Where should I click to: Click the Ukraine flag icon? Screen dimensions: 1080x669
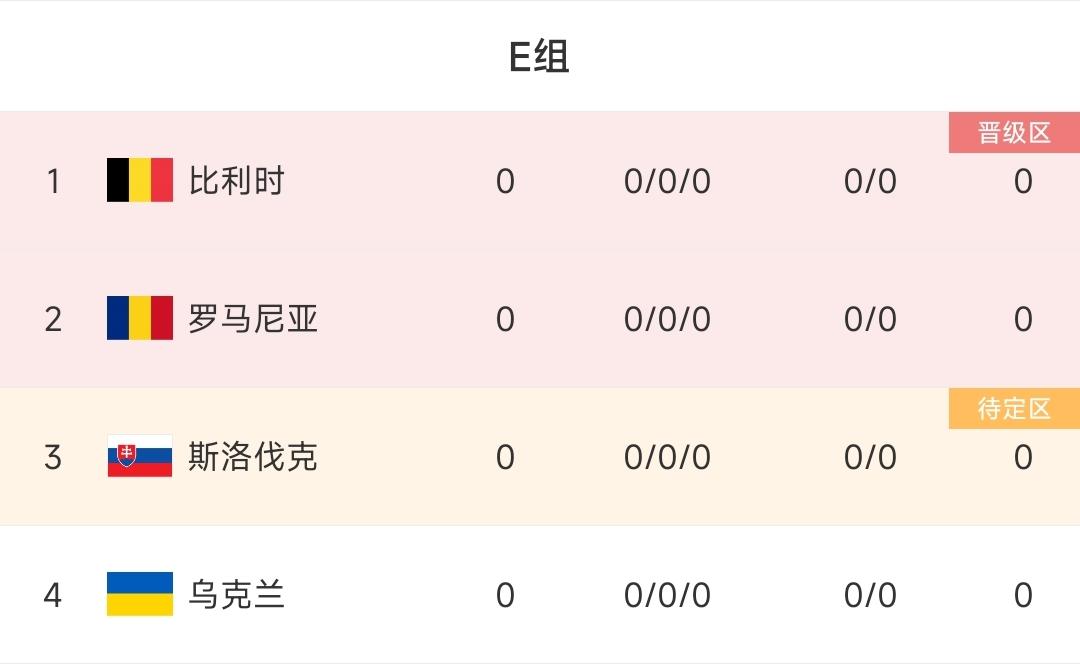click(140, 595)
